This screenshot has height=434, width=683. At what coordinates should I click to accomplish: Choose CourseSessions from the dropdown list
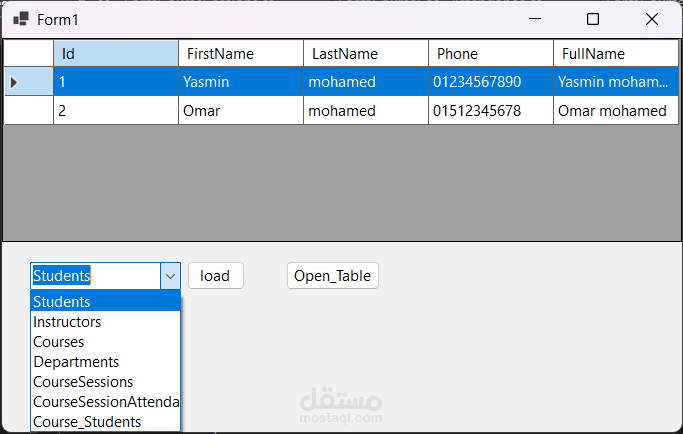[105, 382]
